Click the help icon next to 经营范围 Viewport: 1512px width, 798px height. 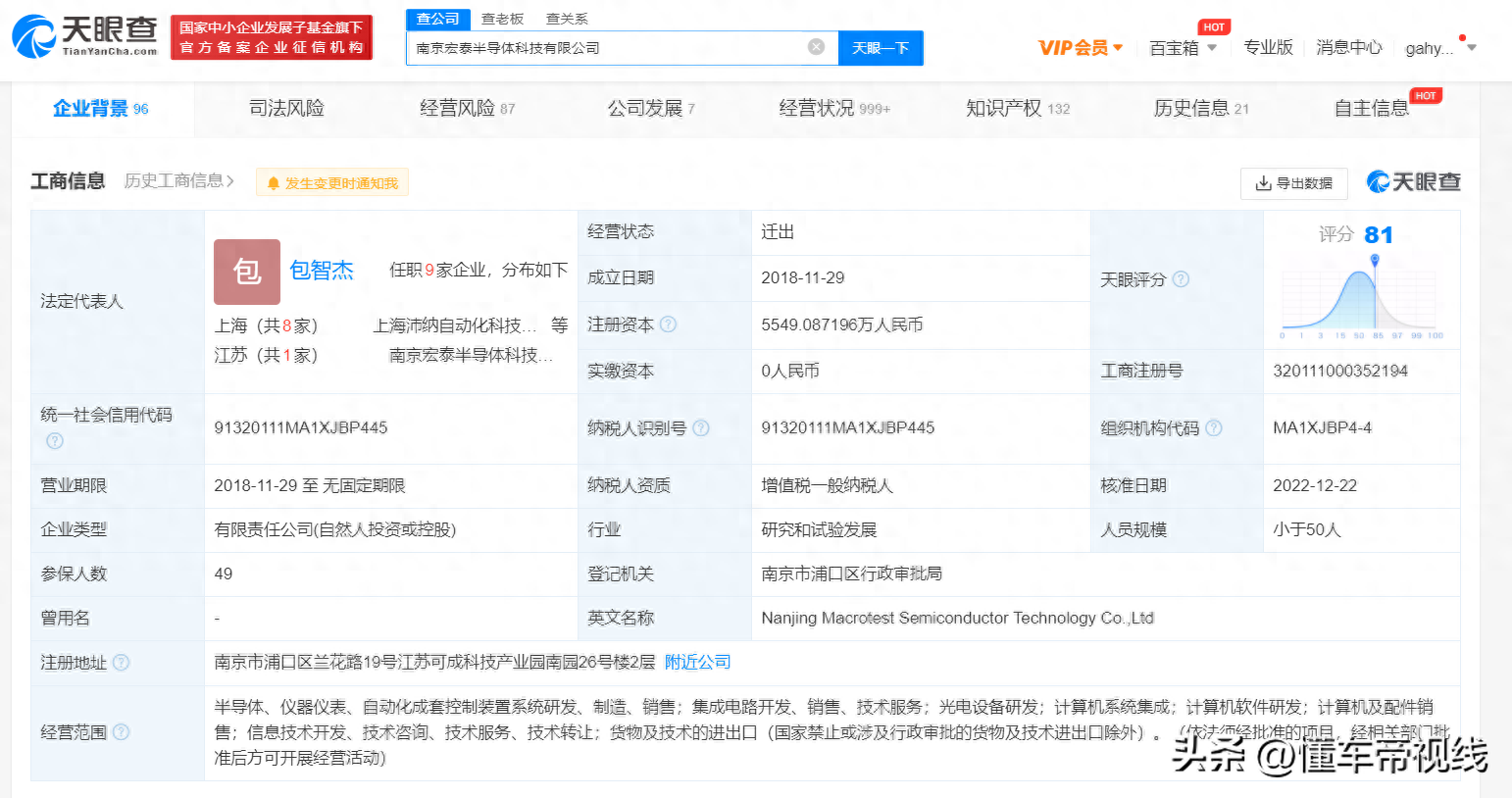(121, 732)
